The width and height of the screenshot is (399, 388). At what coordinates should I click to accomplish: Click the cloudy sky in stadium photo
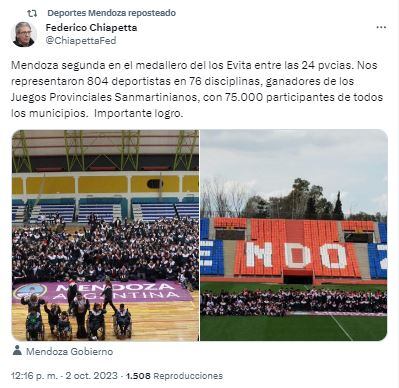tap(294, 157)
